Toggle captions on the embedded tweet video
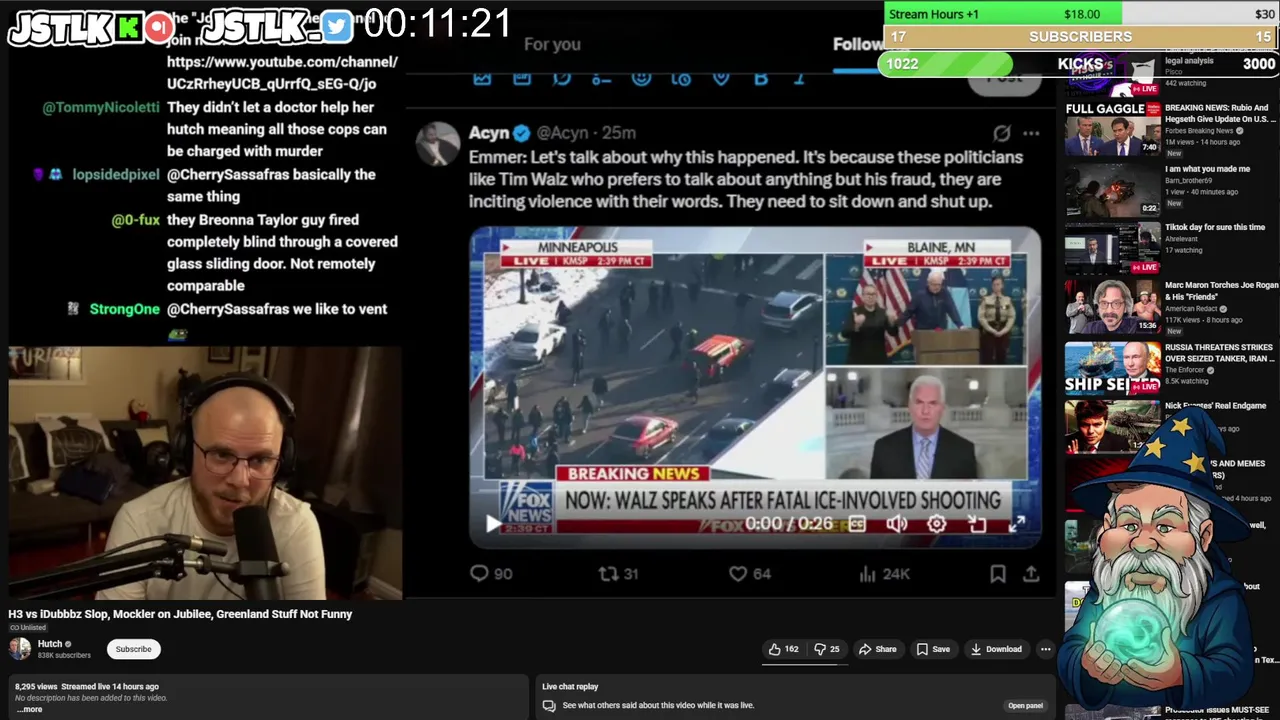The width and height of the screenshot is (1280, 720). point(857,523)
